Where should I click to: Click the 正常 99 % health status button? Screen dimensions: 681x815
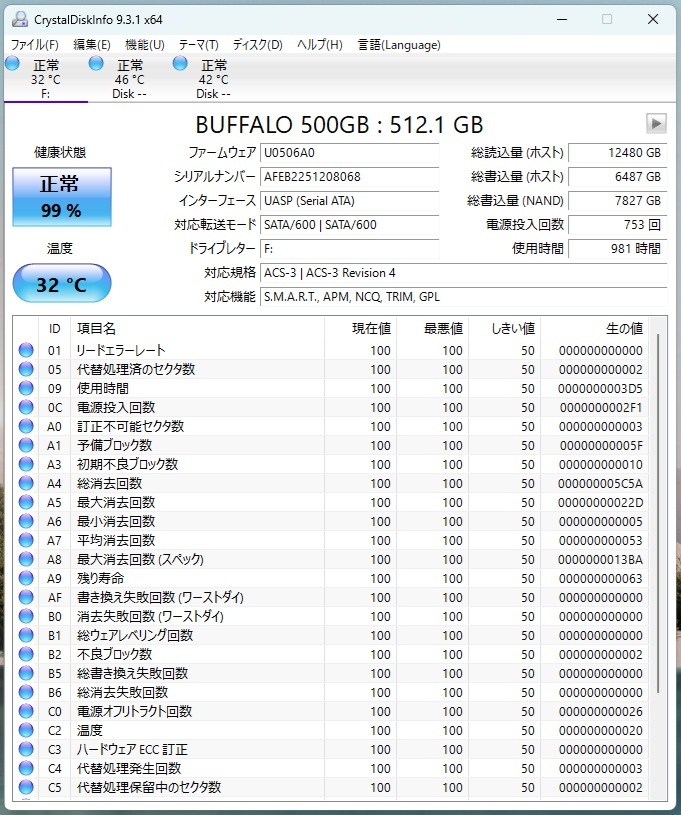pyautogui.click(x=62, y=196)
